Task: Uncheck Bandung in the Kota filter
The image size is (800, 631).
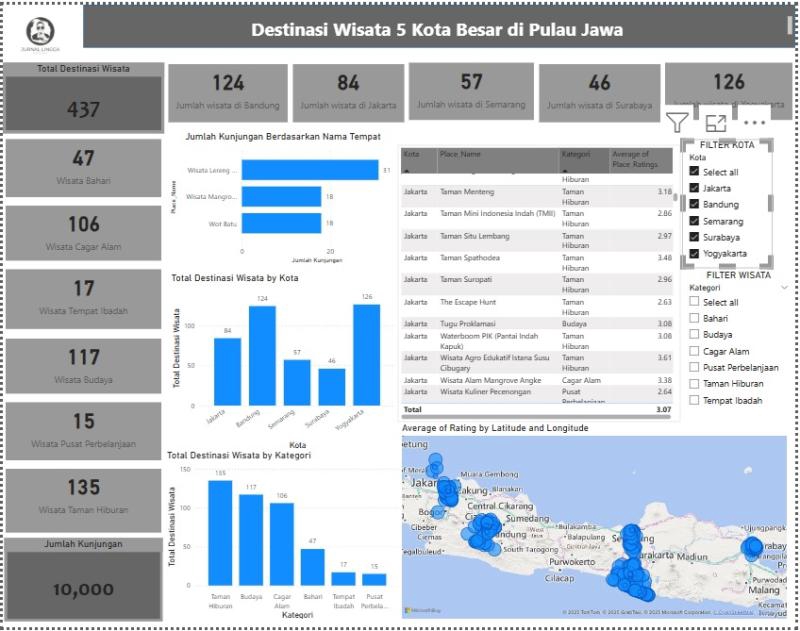Action: point(694,204)
